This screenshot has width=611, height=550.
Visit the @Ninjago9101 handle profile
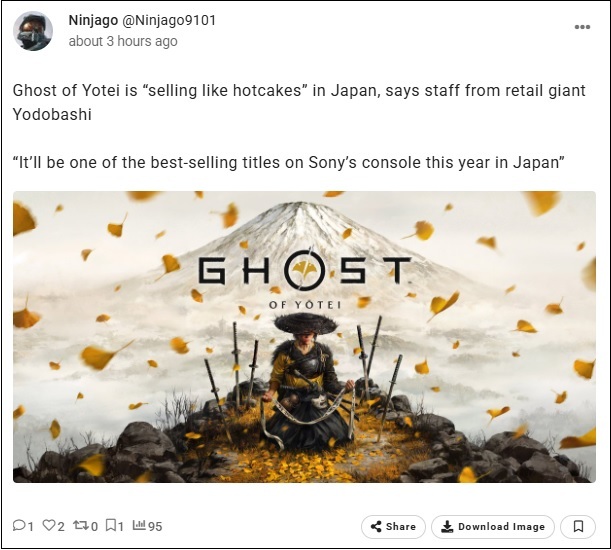[x=169, y=20]
